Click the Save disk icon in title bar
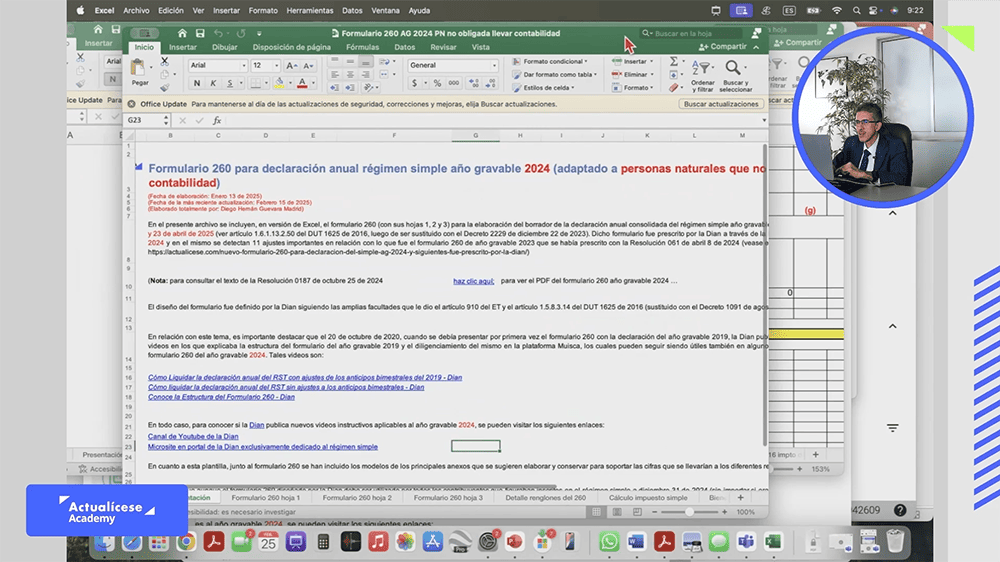Image resolution: width=1000 pixels, height=562 pixels. 200,33
